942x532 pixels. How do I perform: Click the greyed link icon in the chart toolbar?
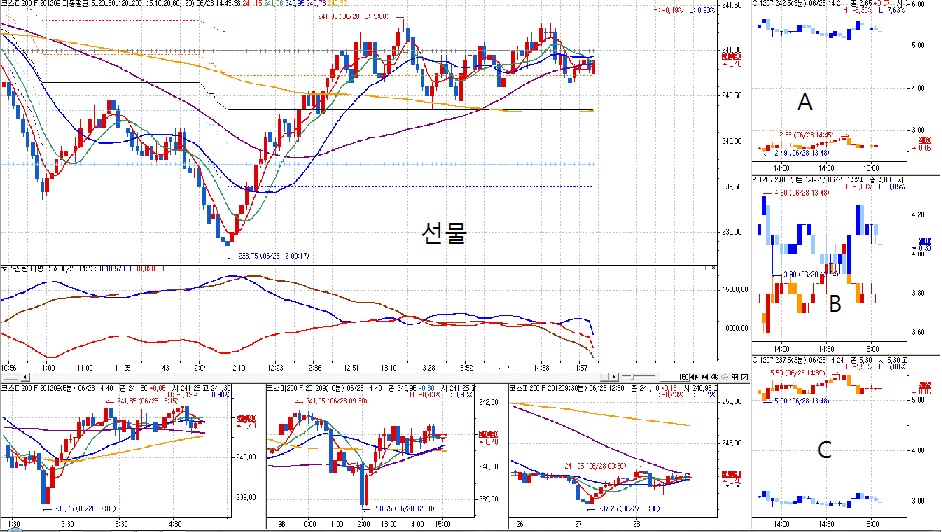(x=725, y=377)
